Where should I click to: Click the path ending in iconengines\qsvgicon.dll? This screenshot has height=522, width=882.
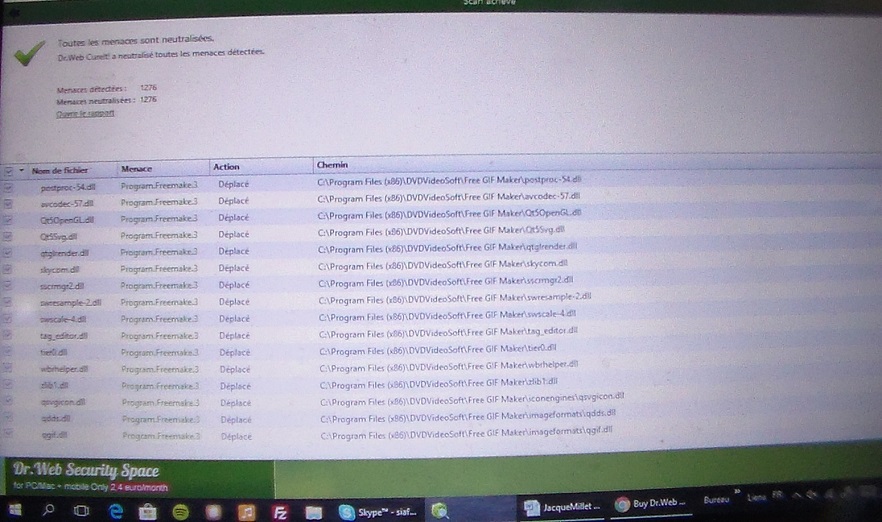tap(472, 399)
